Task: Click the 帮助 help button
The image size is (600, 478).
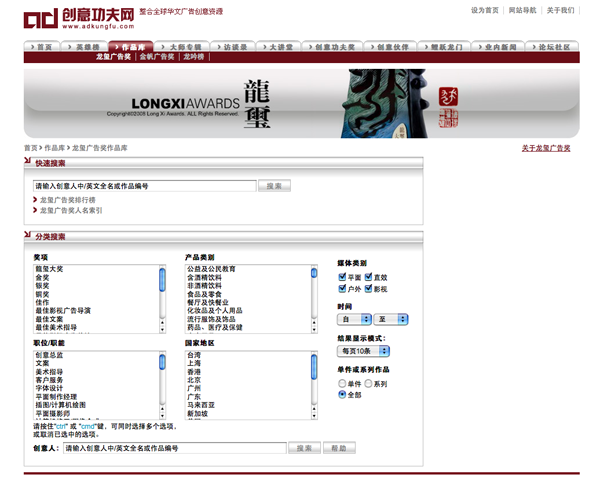Action: tap(339, 448)
